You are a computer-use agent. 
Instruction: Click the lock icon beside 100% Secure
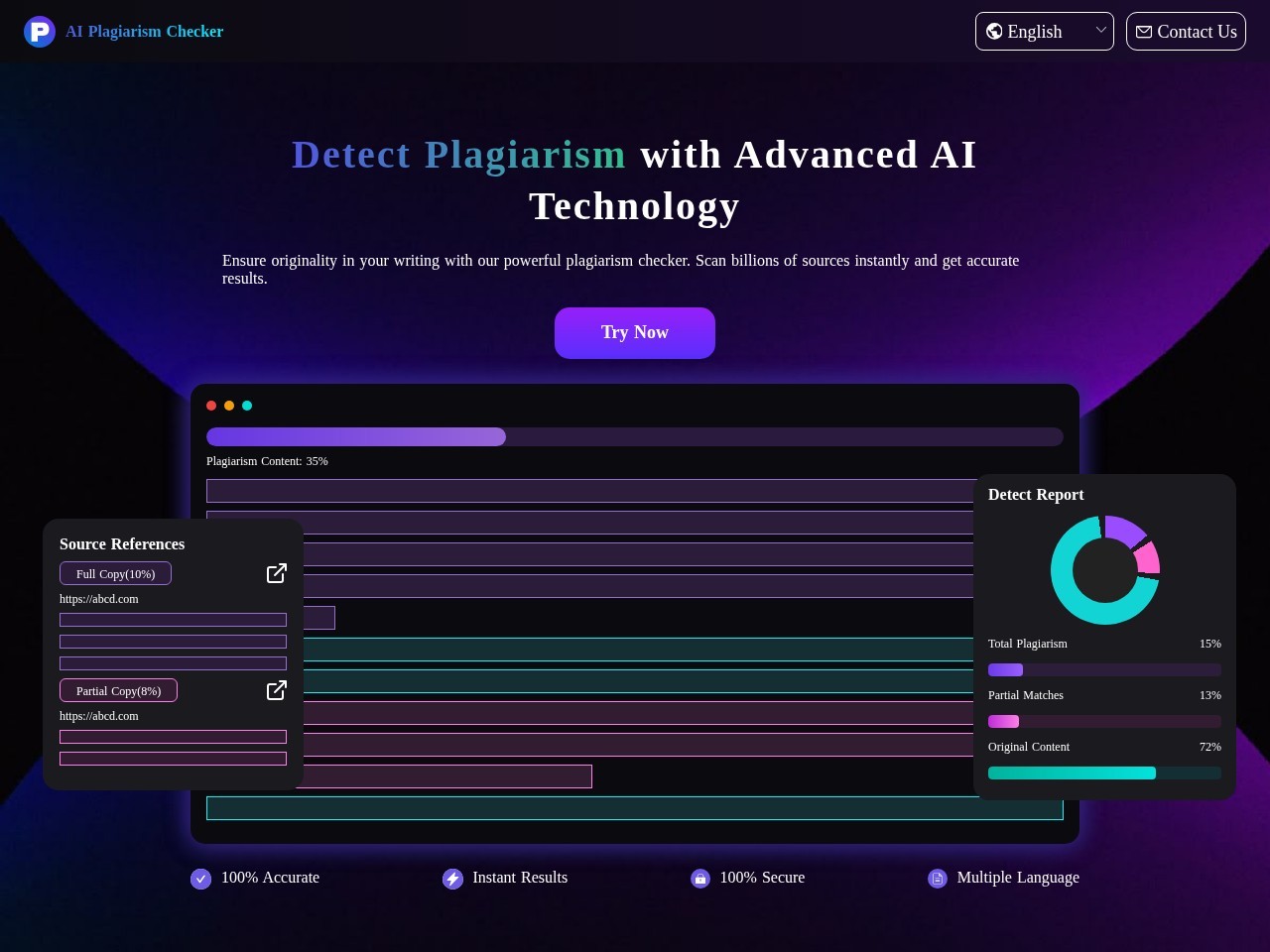pos(700,879)
